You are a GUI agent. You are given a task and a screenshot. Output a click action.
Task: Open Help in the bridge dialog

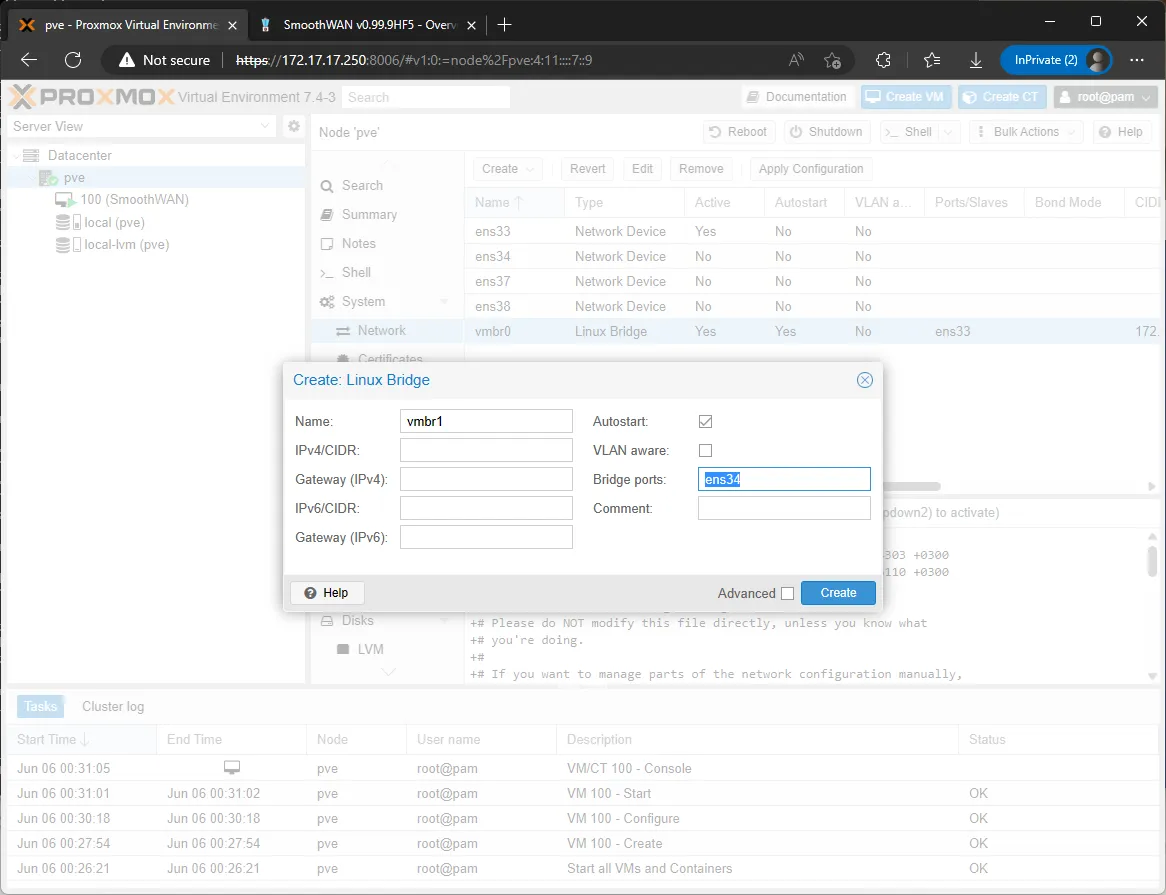coord(326,592)
